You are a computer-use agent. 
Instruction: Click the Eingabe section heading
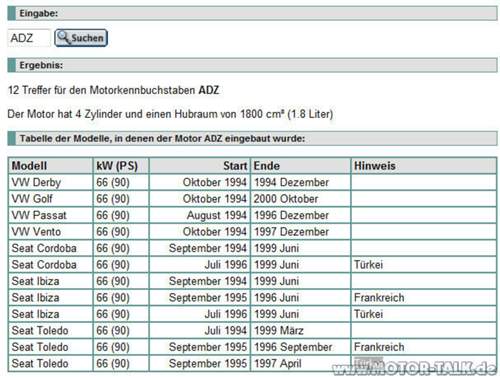pos(252,13)
